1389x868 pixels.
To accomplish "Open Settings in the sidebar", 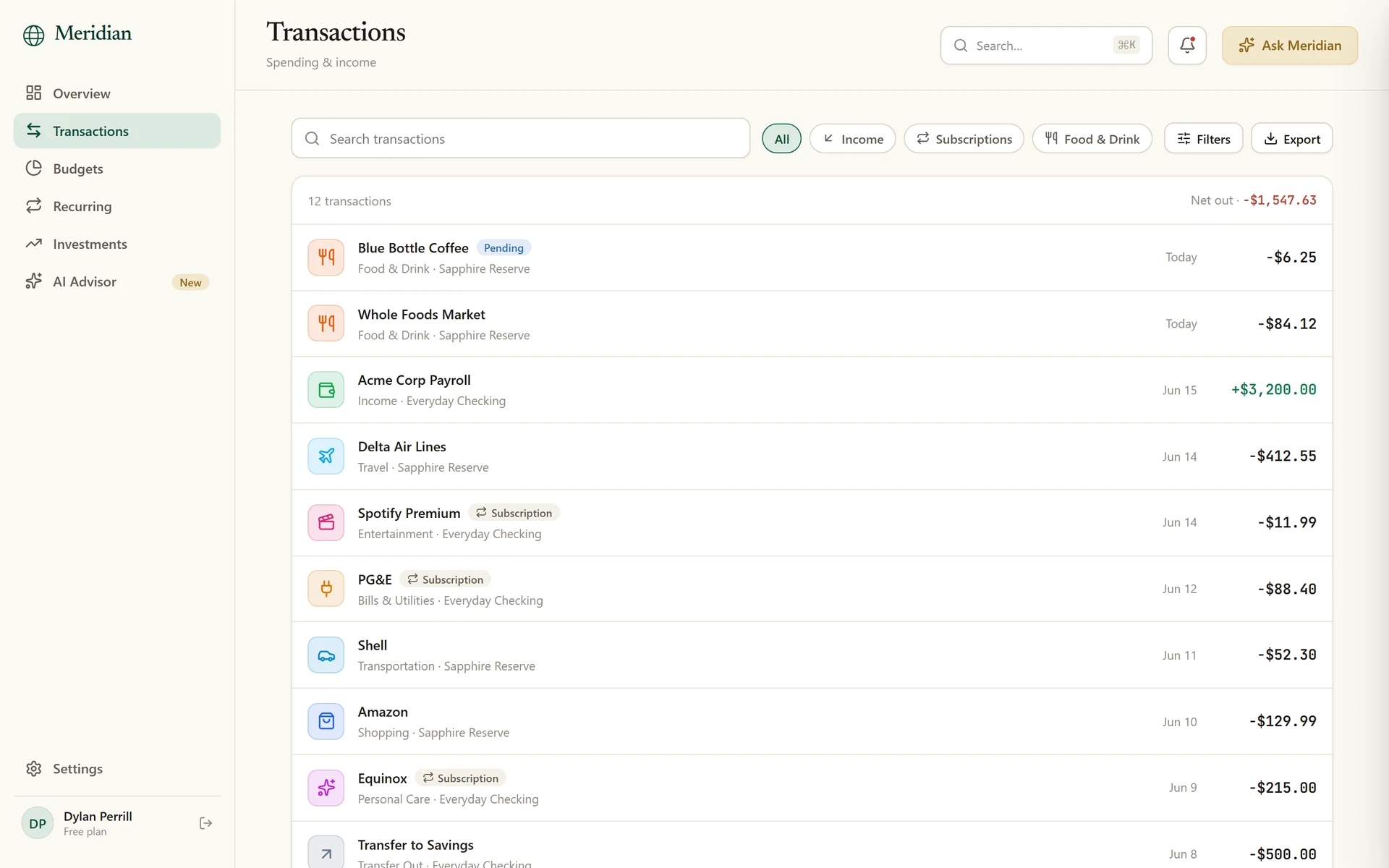I will (117, 769).
